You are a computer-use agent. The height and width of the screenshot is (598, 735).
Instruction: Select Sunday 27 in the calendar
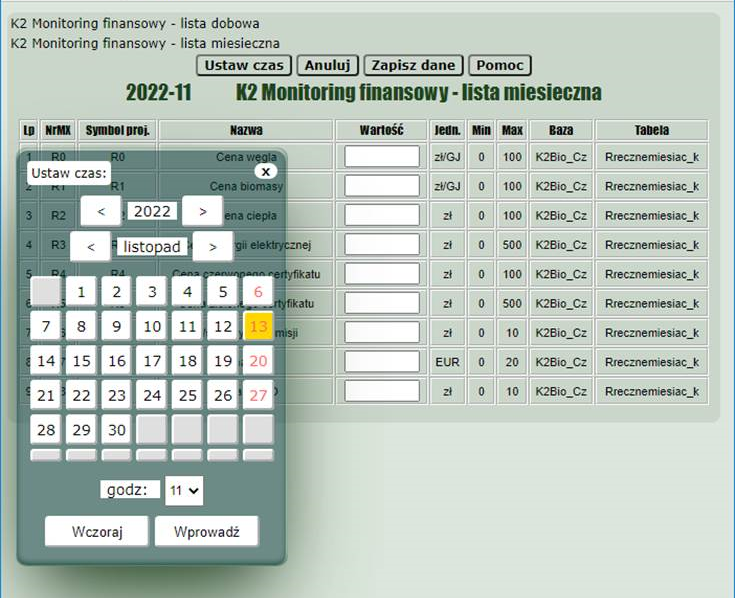pos(259,395)
